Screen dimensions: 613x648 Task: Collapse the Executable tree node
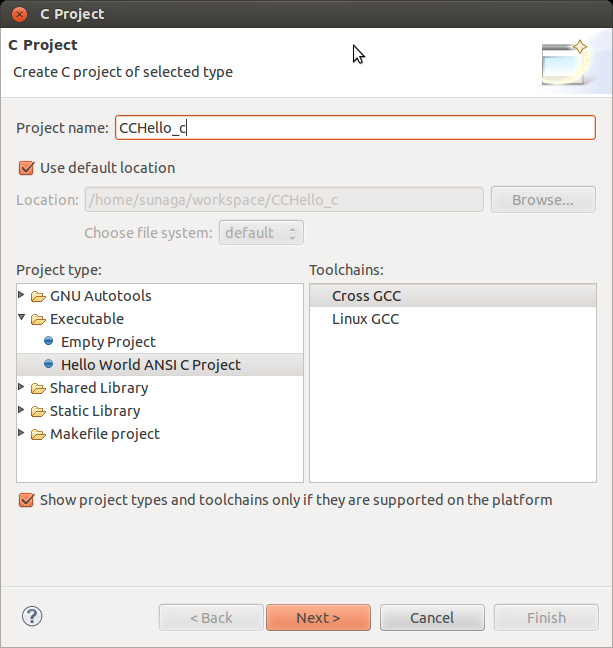pyautogui.click(x=23, y=319)
